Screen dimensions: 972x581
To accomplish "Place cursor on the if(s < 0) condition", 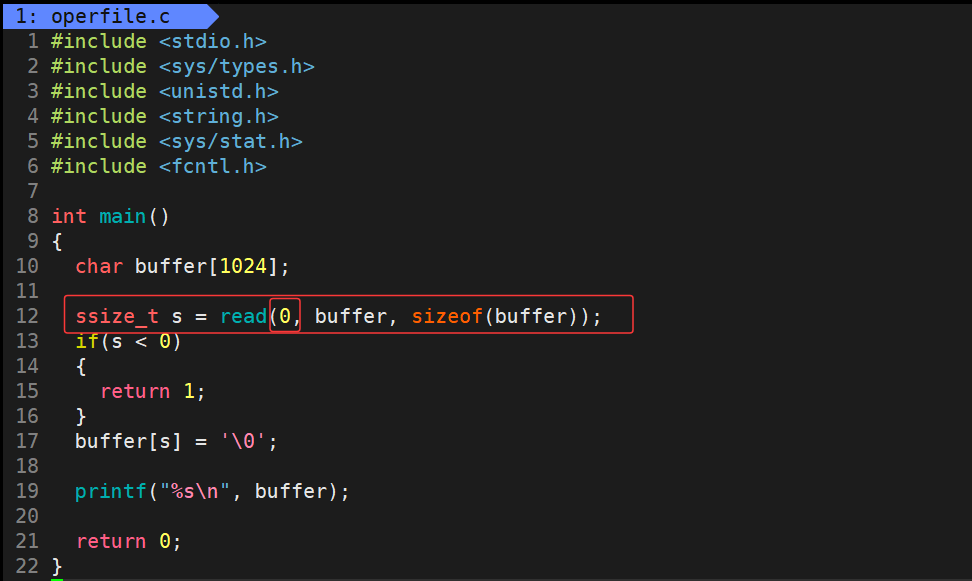I will (128, 341).
